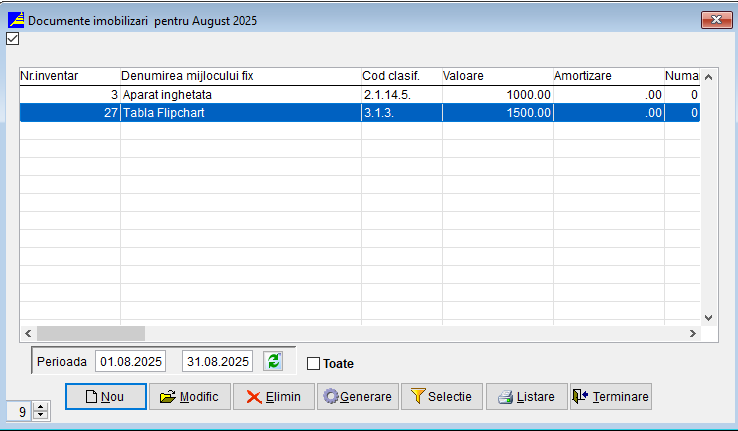Image resolution: width=738 pixels, height=431 pixels.
Task: Open Modific to edit selected asset
Action: [190, 397]
